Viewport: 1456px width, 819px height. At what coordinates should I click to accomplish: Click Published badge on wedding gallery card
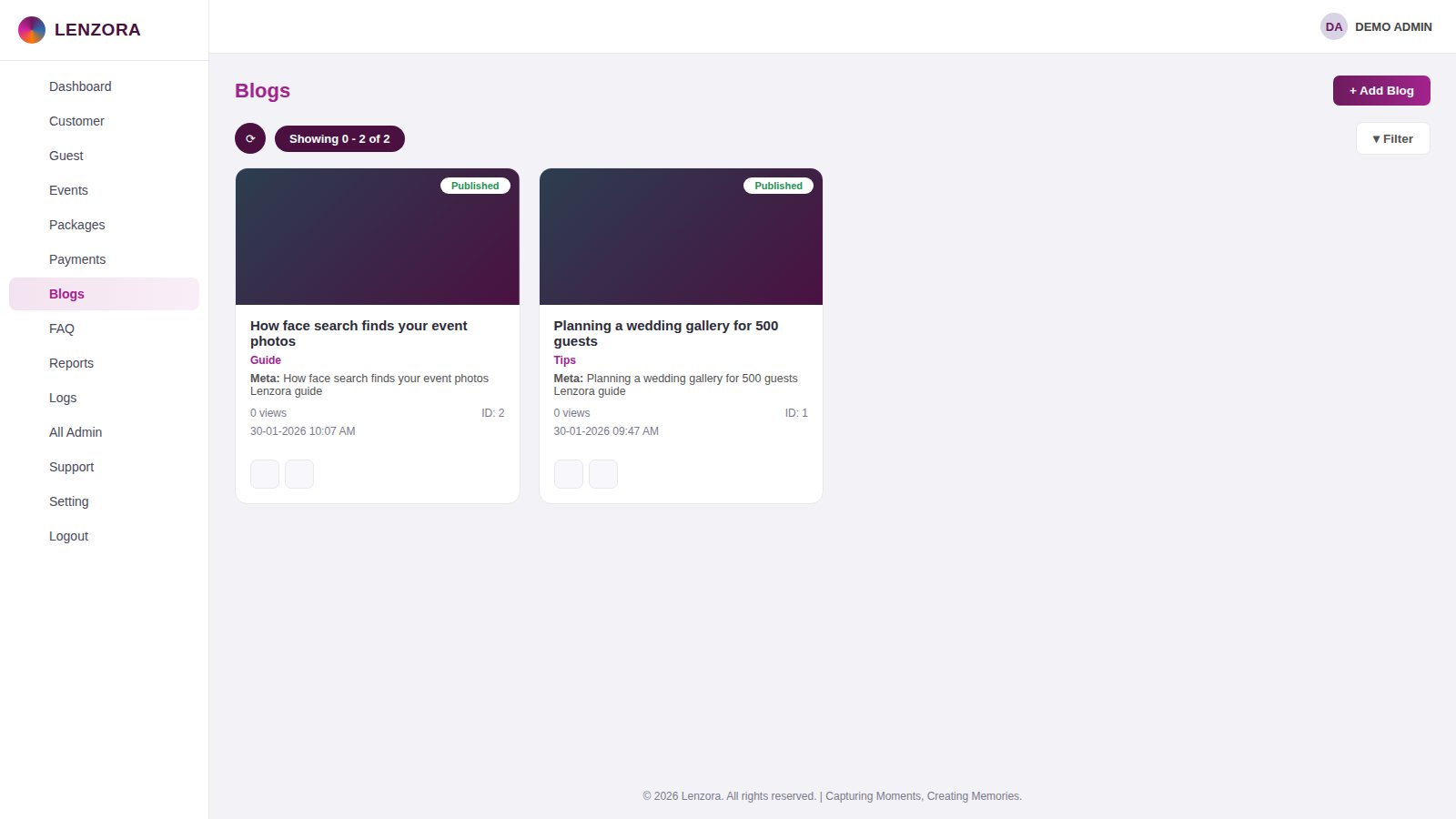point(778,186)
